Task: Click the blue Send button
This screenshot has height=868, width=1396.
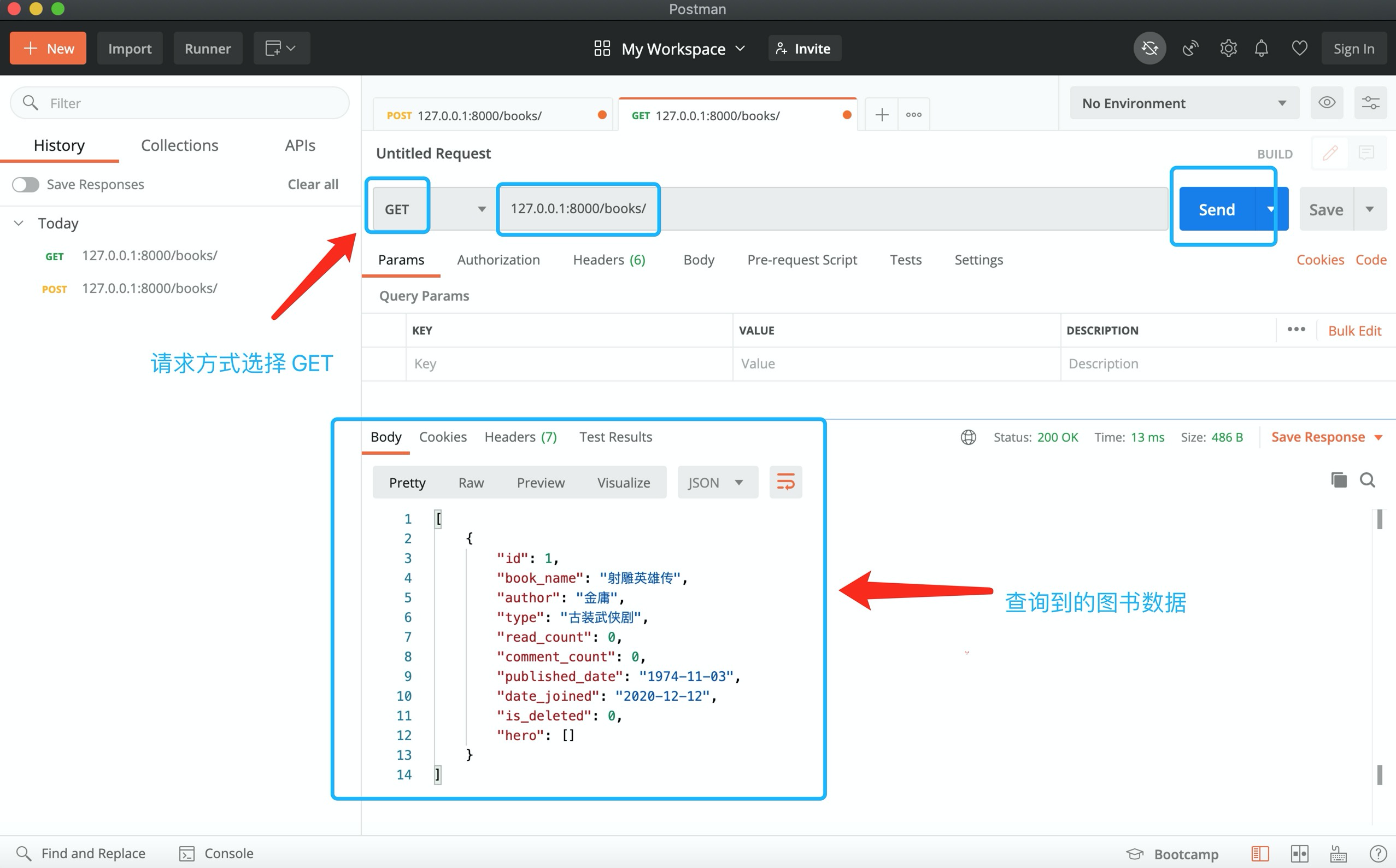Action: click(x=1216, y=209)
